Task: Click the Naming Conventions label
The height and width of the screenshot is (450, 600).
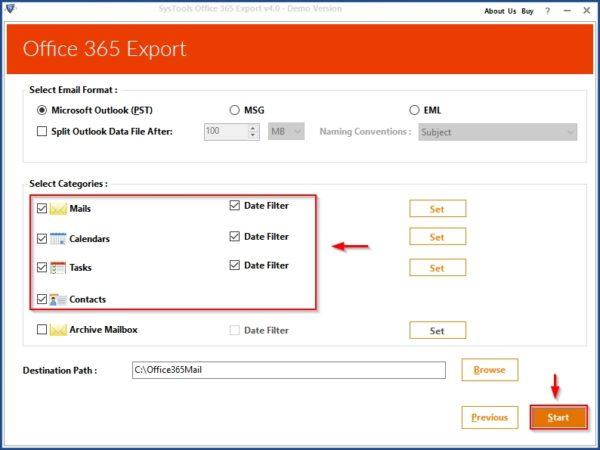Action: pyautogui.click(x=365, y=132)
